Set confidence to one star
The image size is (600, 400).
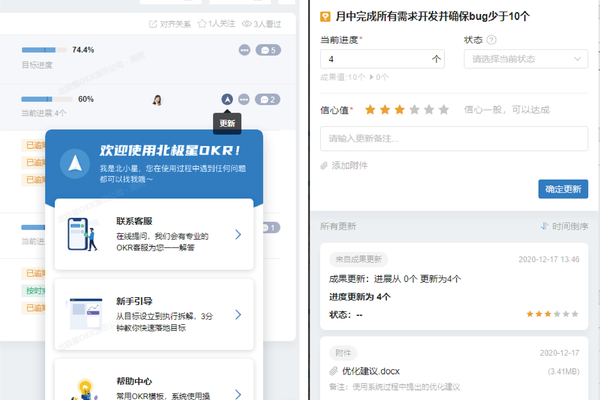pyautogui.click(x=370, y=110)
